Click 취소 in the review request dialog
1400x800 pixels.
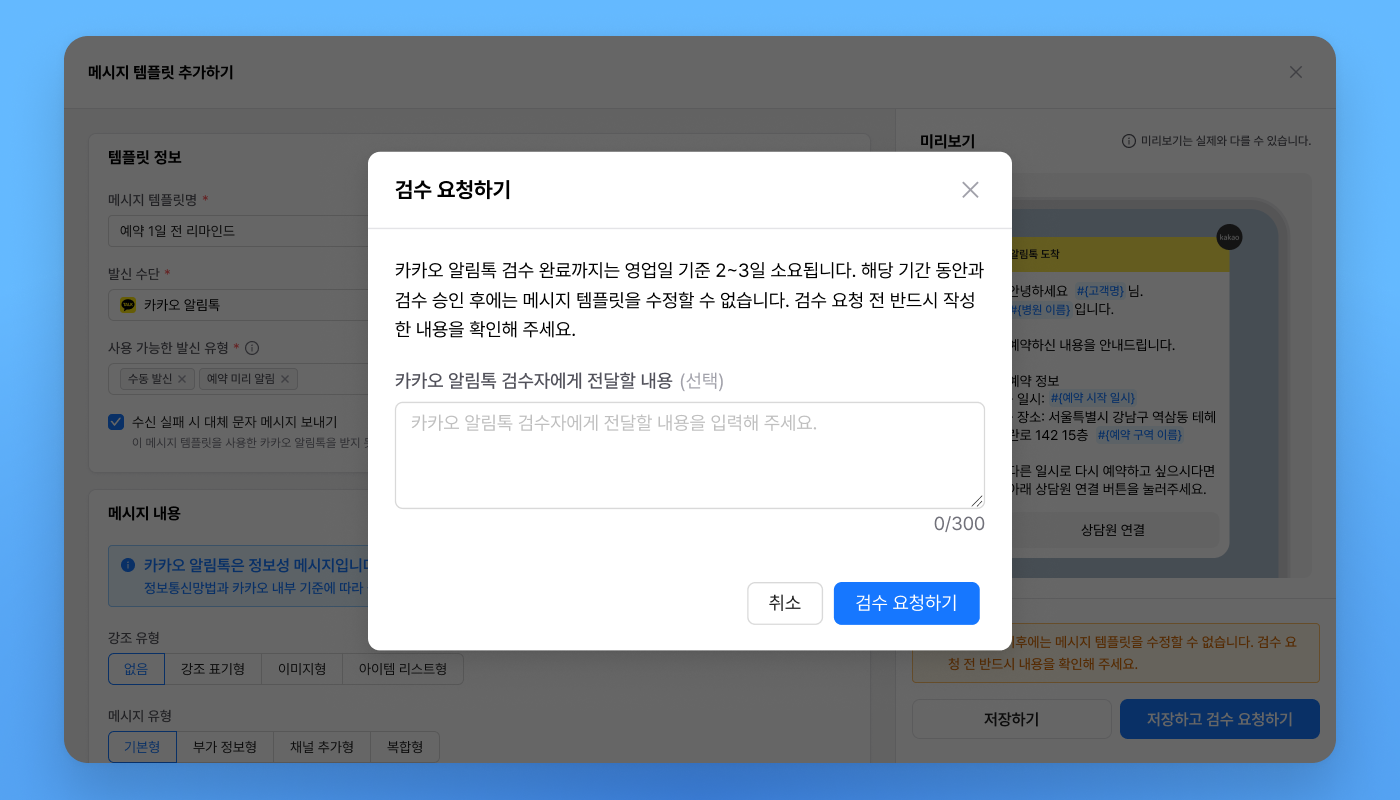[x=785, y=603]
